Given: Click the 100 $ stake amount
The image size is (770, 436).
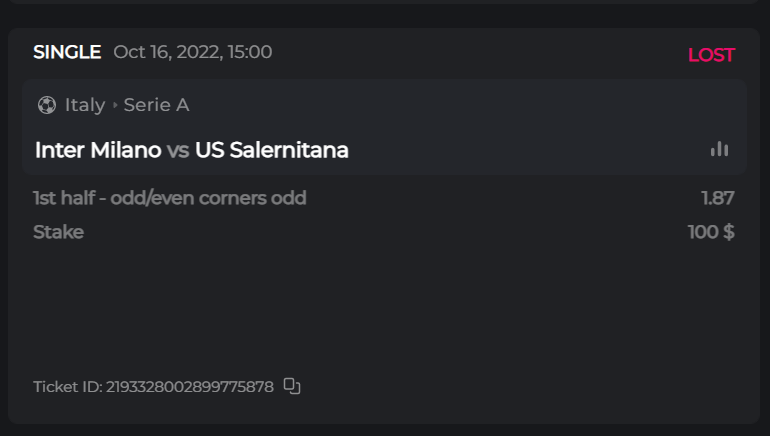Looking at the screenshot, I should click(x=711, y=232).
